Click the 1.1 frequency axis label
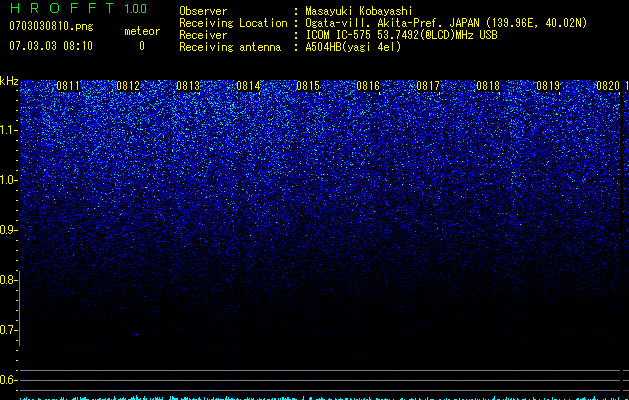629x400 pixels. click(9, 130)
